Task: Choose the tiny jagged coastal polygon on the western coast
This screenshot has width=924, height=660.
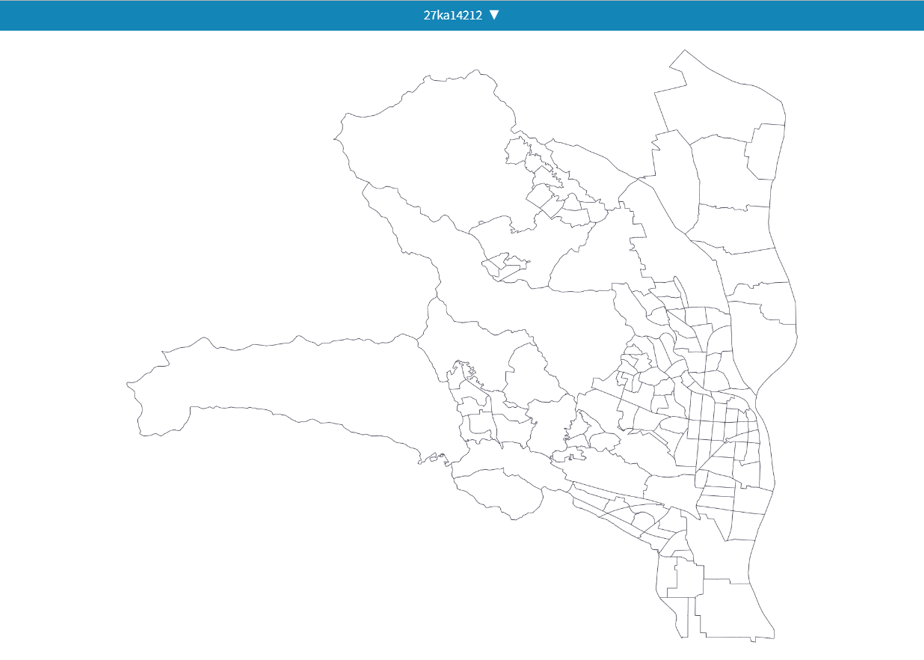Action: (x=433, y=458)
